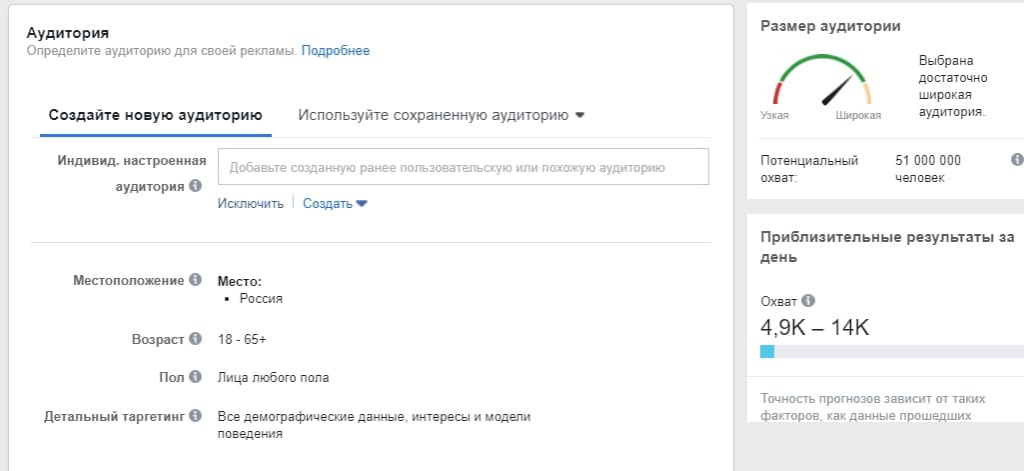The height and width of the screenshot is (471, 1024).
Task: Click info icon next to Возраст
Action: pyautogui.click(x=195, y=339)
